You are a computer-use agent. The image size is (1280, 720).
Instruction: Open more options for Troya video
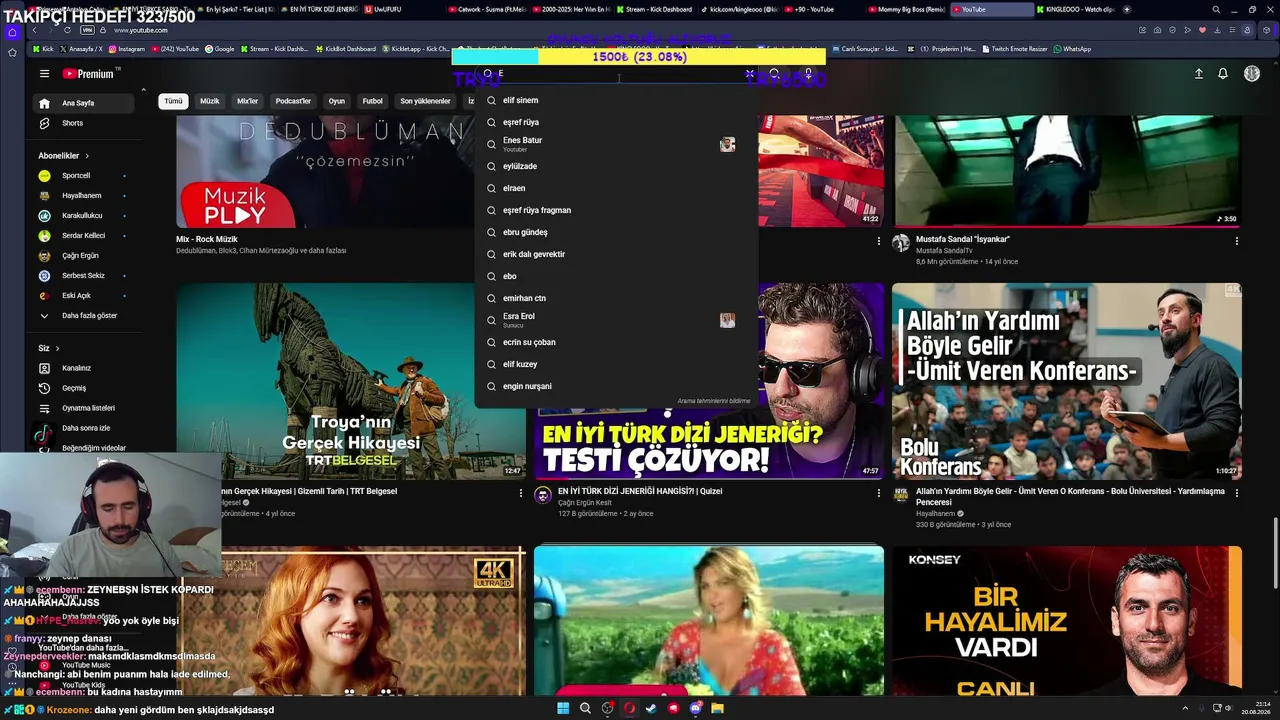pyautogui.click(x=520, y=493)
